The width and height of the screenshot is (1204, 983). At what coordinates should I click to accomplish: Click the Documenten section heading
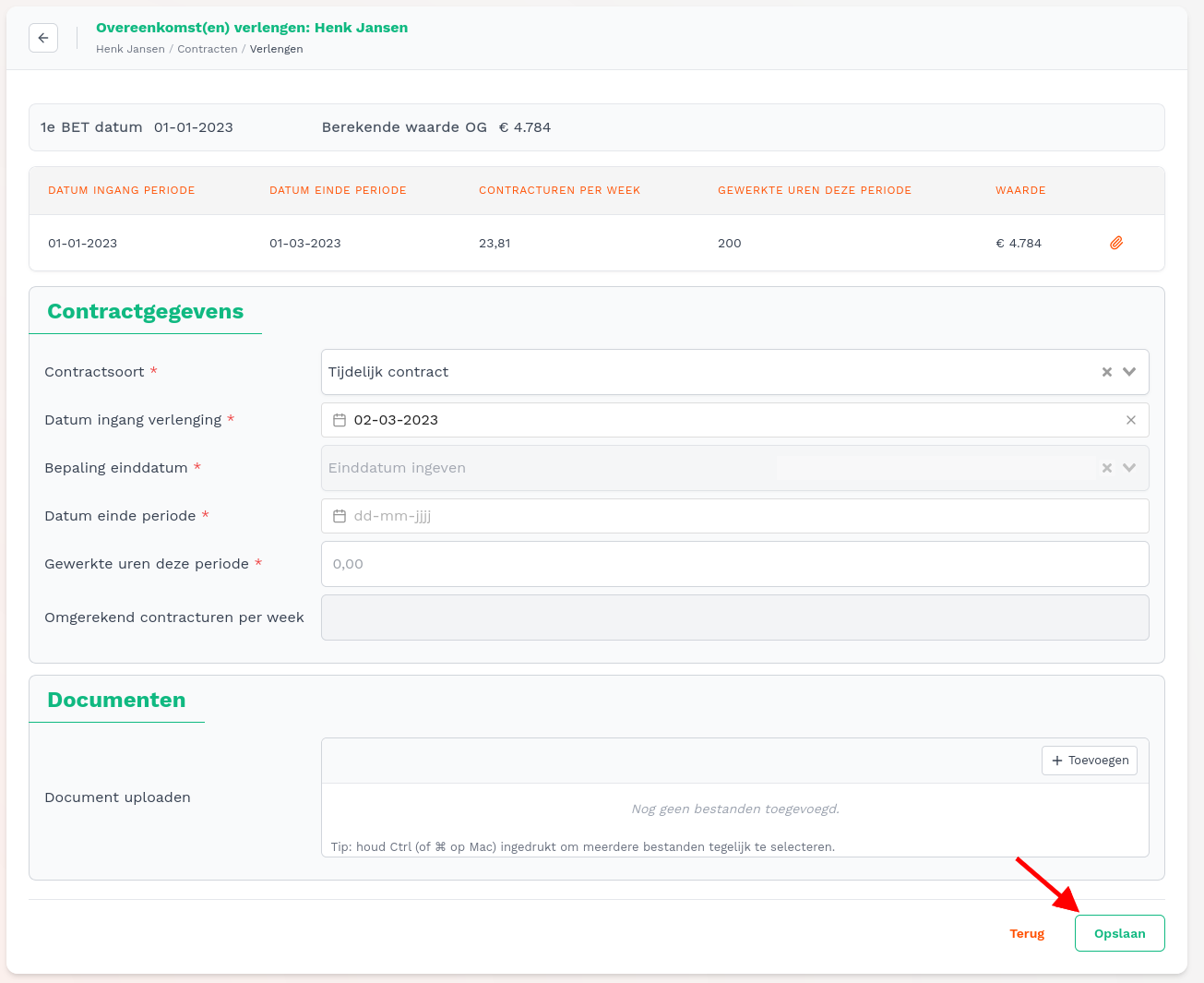[116, 700]
